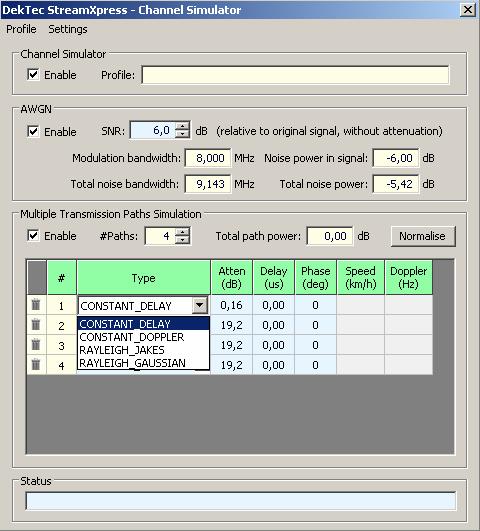Viewport: 480px width, 531px height.
Task: Select CONSTANT_DOPPLER in the dropdown list
Action: [143, 337]
